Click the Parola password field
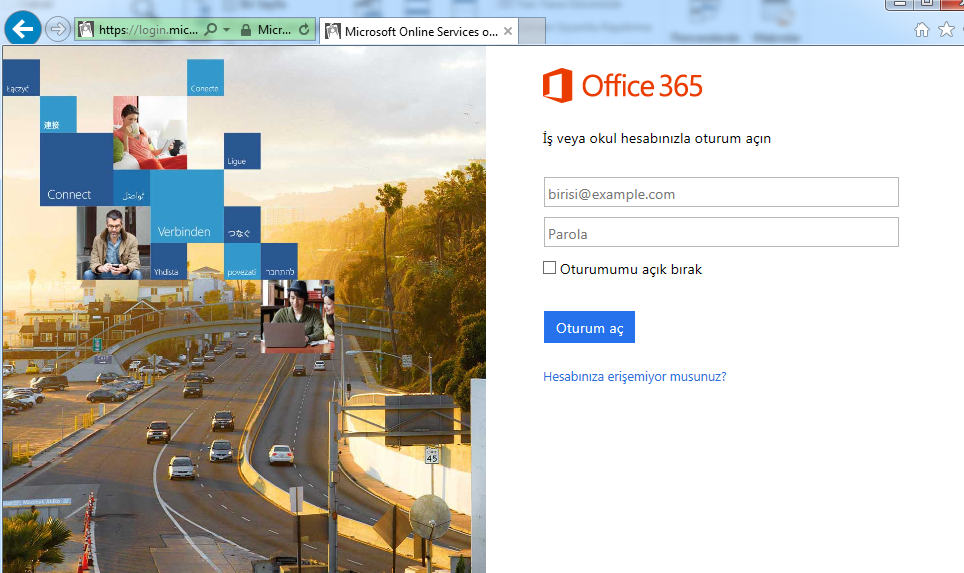The height and width of the screenshot is (573, 964). [721, 232]
